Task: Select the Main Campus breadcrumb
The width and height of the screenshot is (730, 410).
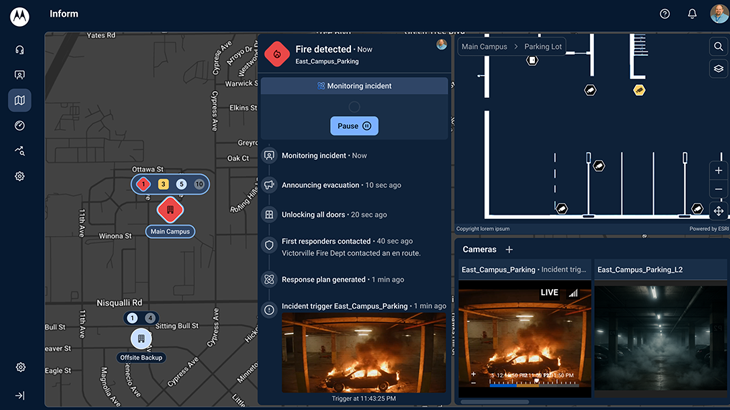Action: 485,47
